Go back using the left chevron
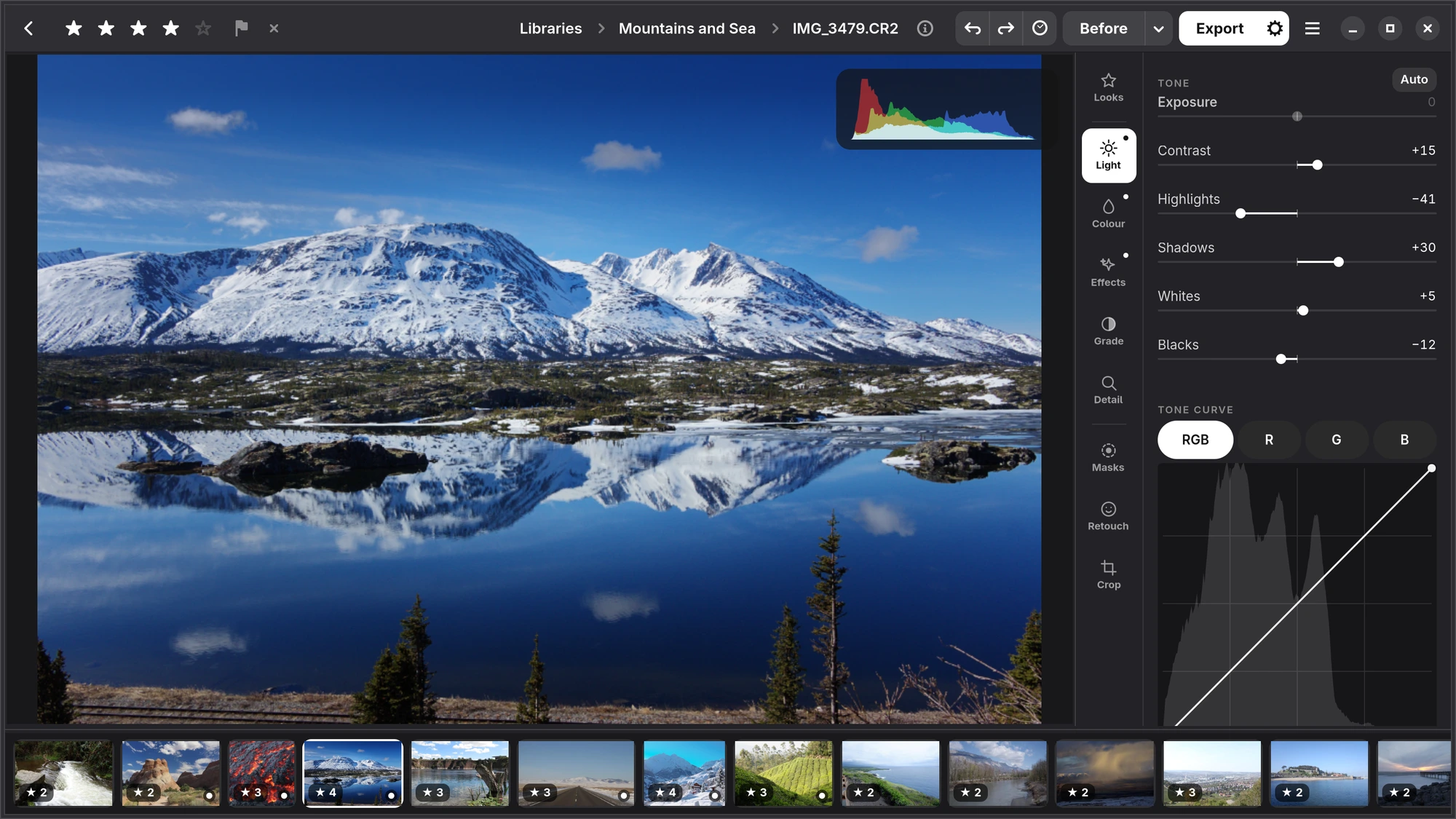The height and width of the screenshot is (819, 1456). tap(28, 28)
